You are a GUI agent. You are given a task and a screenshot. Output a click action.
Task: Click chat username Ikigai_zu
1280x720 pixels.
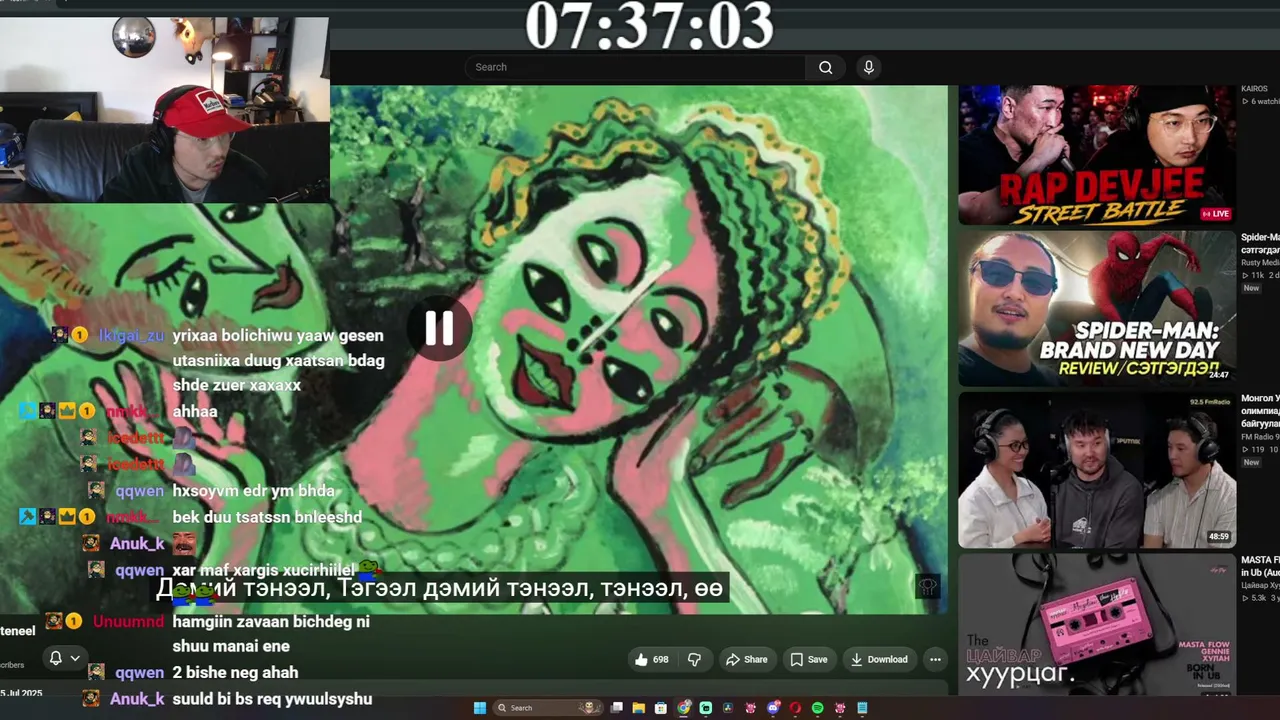131,335
